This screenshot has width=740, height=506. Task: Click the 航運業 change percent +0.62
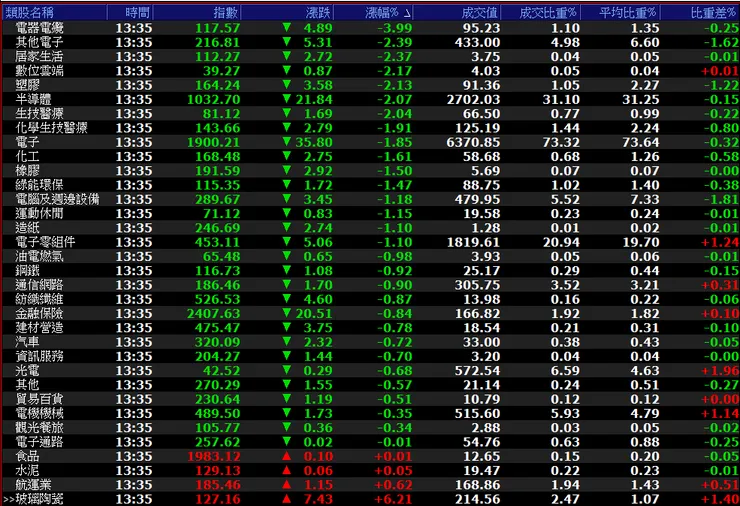393,485
